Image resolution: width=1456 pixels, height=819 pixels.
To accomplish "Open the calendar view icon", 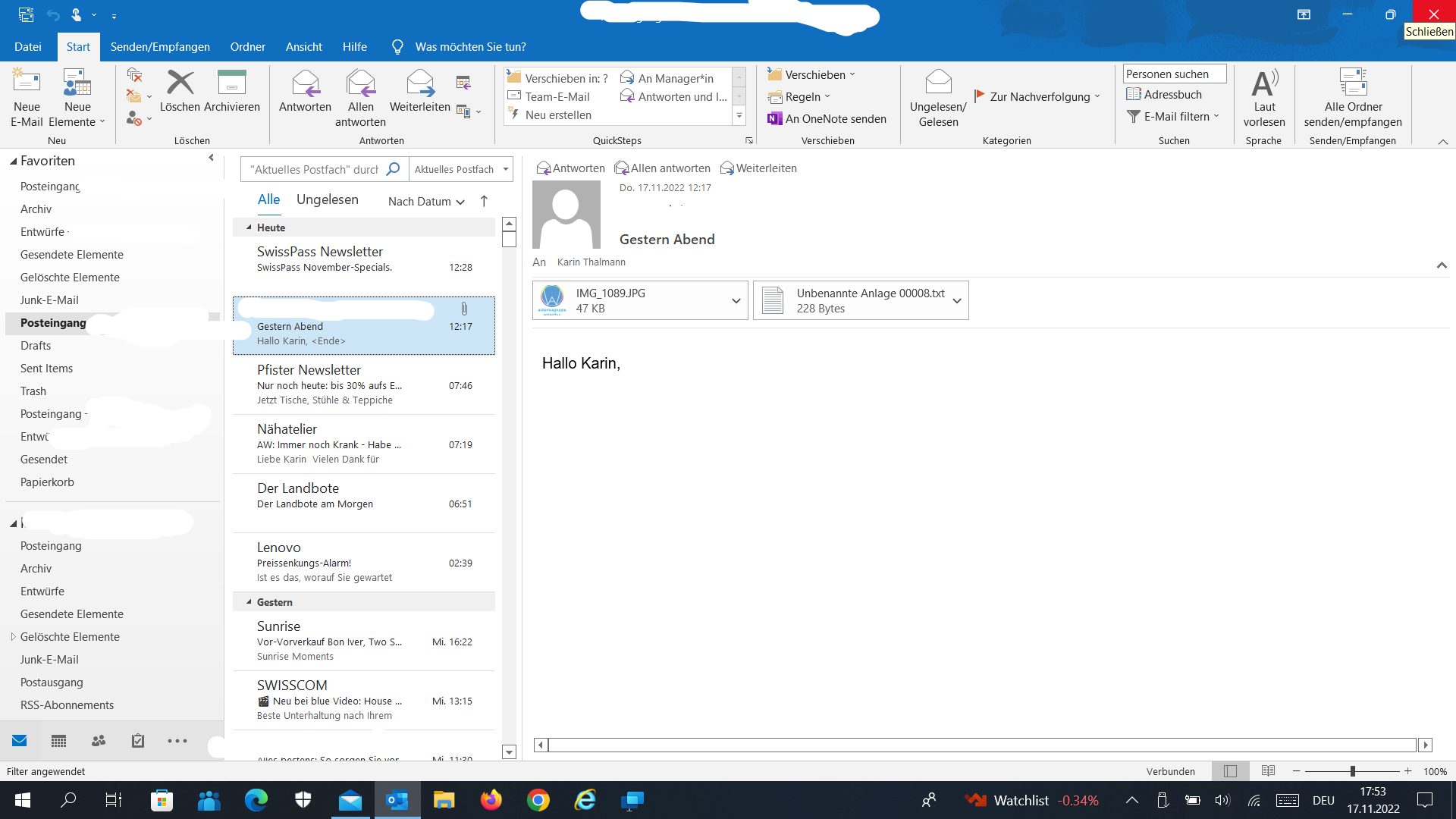I will (58, 741).
